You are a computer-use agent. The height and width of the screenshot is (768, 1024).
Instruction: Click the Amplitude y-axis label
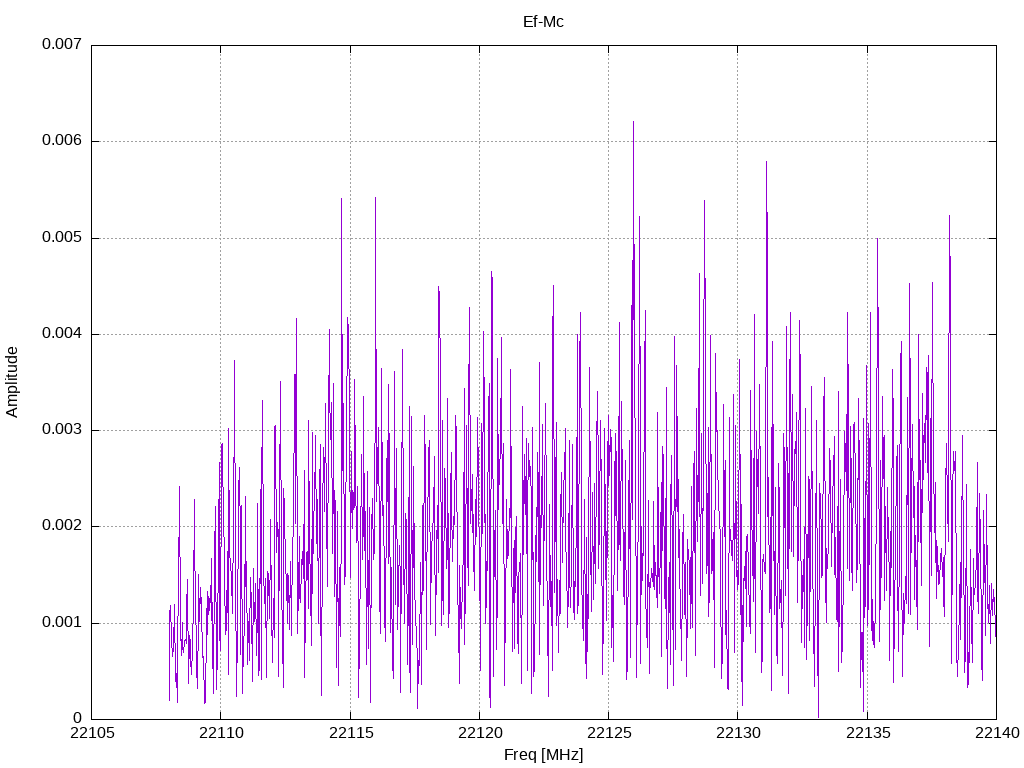tap(12, 382)
